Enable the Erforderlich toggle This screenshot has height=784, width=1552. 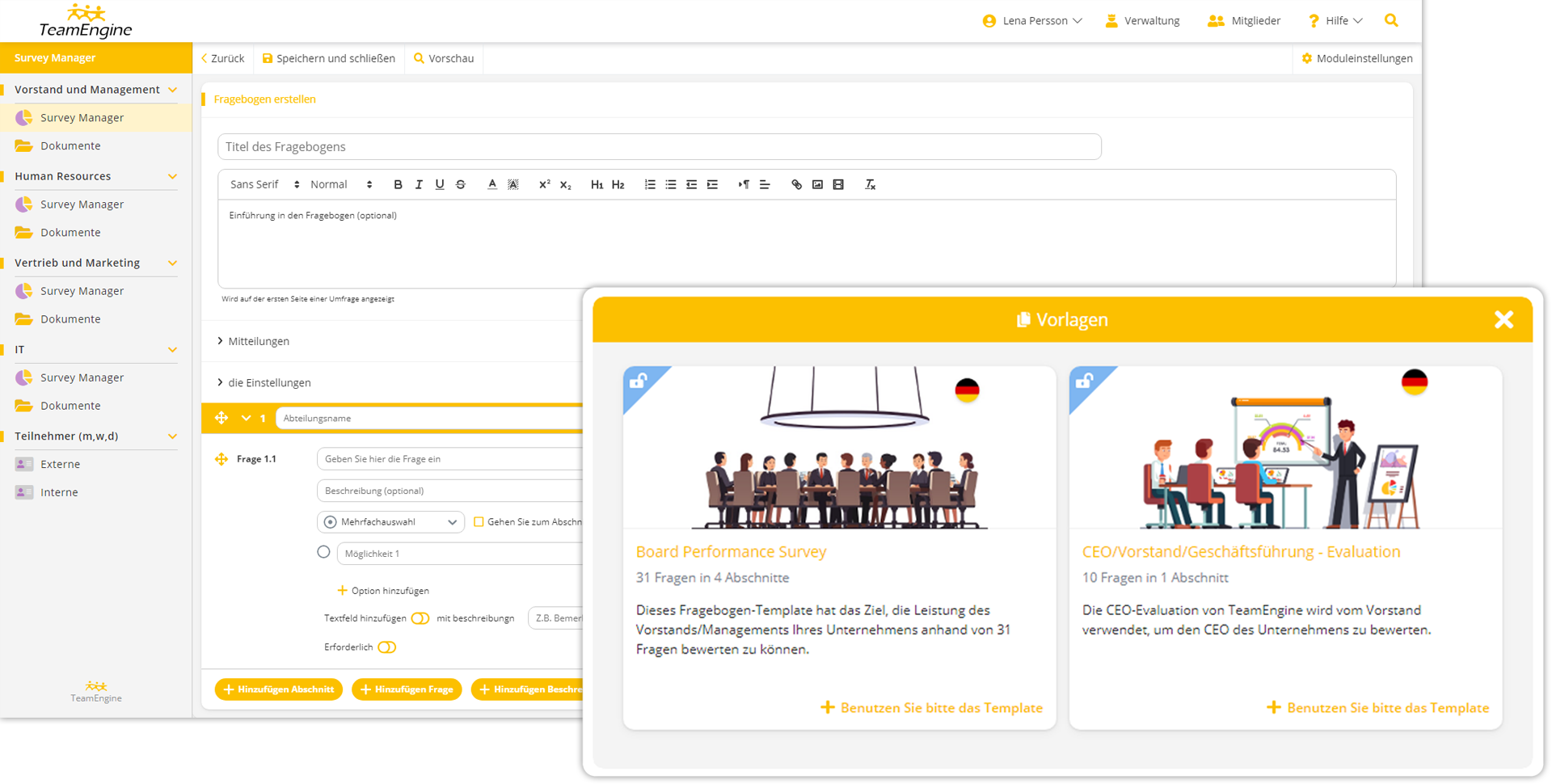(387, 647)
